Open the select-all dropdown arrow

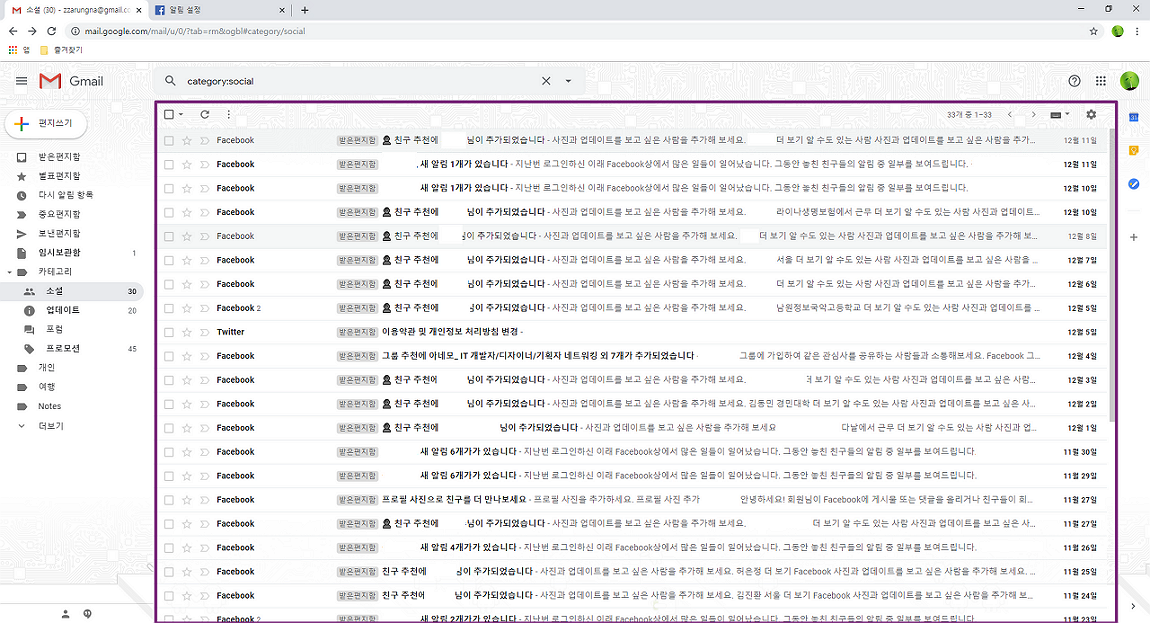coord(181,114)
